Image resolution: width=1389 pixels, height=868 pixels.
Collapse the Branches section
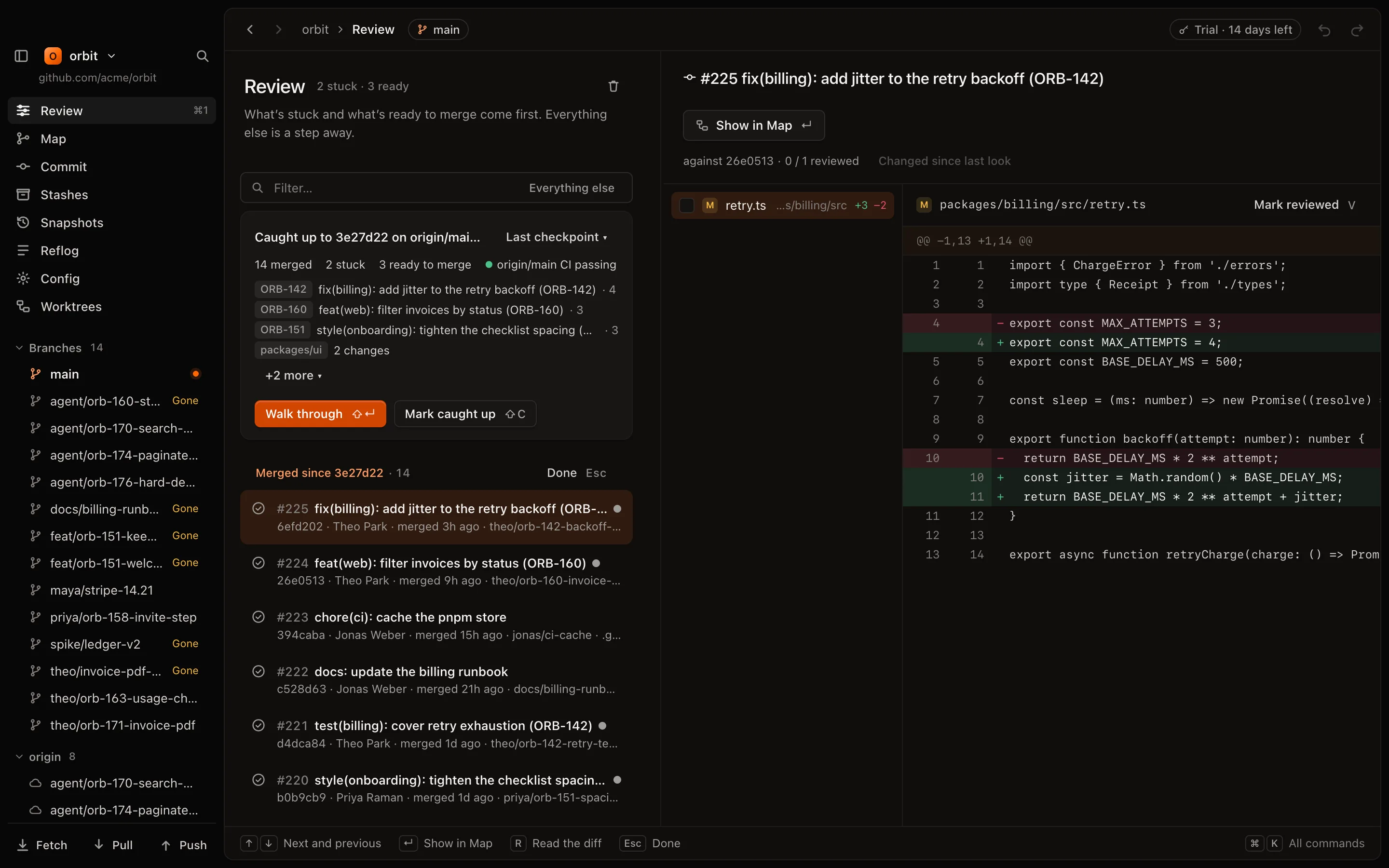tap(19, 347)
